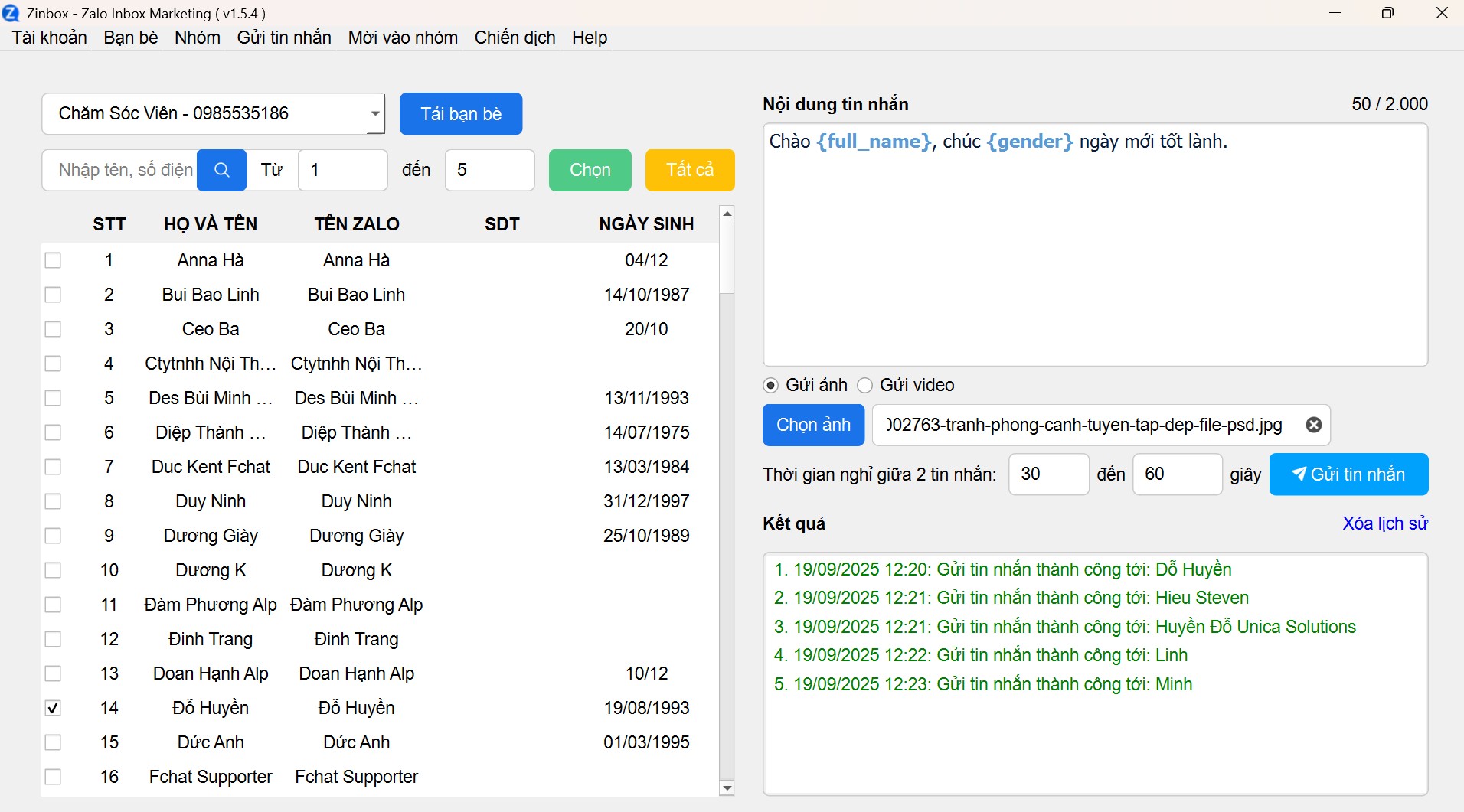The image size is (1464, 812).
Task: Choose the Gửi ảnh radio option
Action: 771,385
